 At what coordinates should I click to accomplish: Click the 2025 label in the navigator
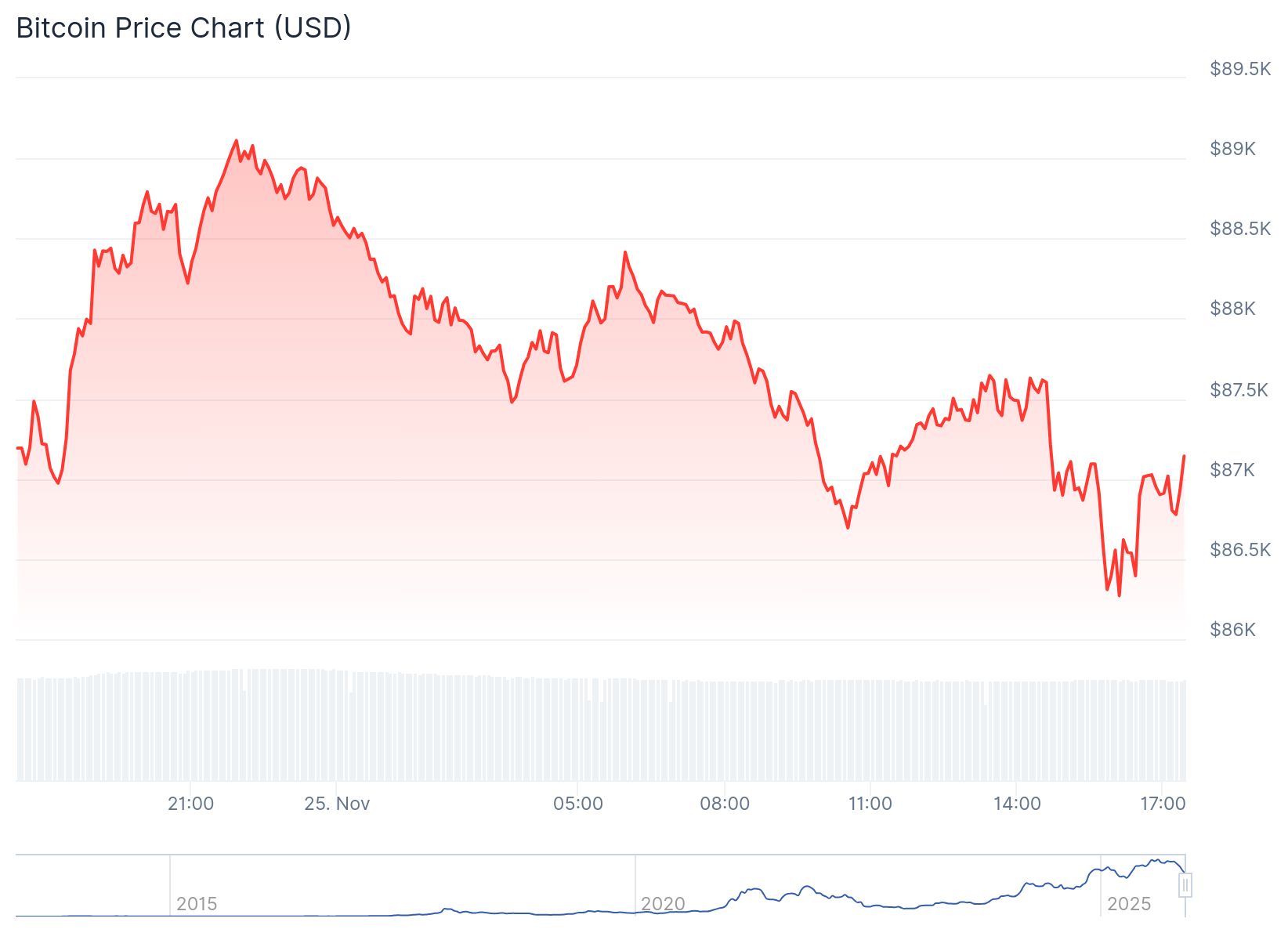[1129, 904]
